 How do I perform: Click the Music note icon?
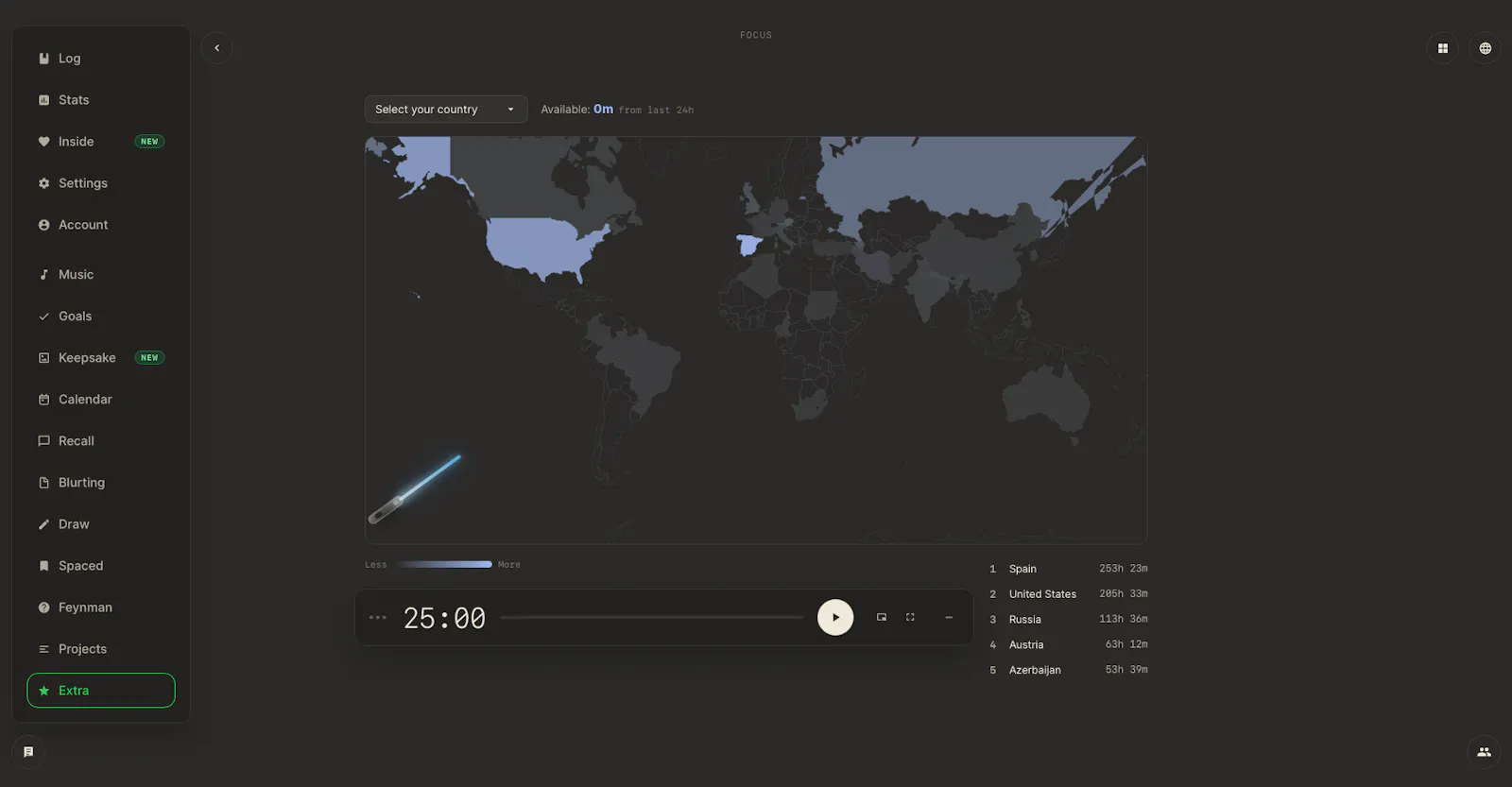[x=43, y=275]
